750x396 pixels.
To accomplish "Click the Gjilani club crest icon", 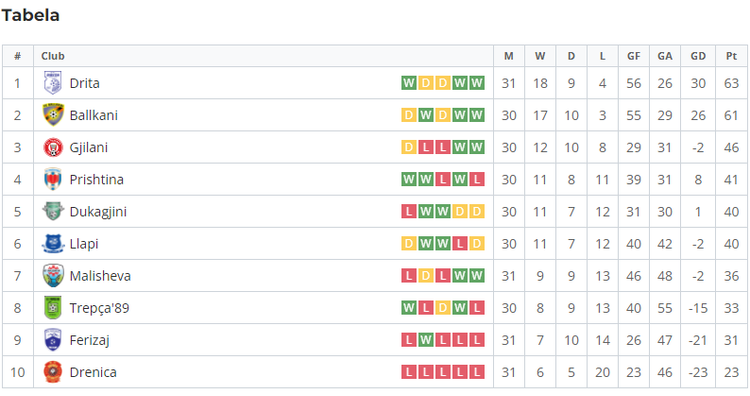I will 53,147.
